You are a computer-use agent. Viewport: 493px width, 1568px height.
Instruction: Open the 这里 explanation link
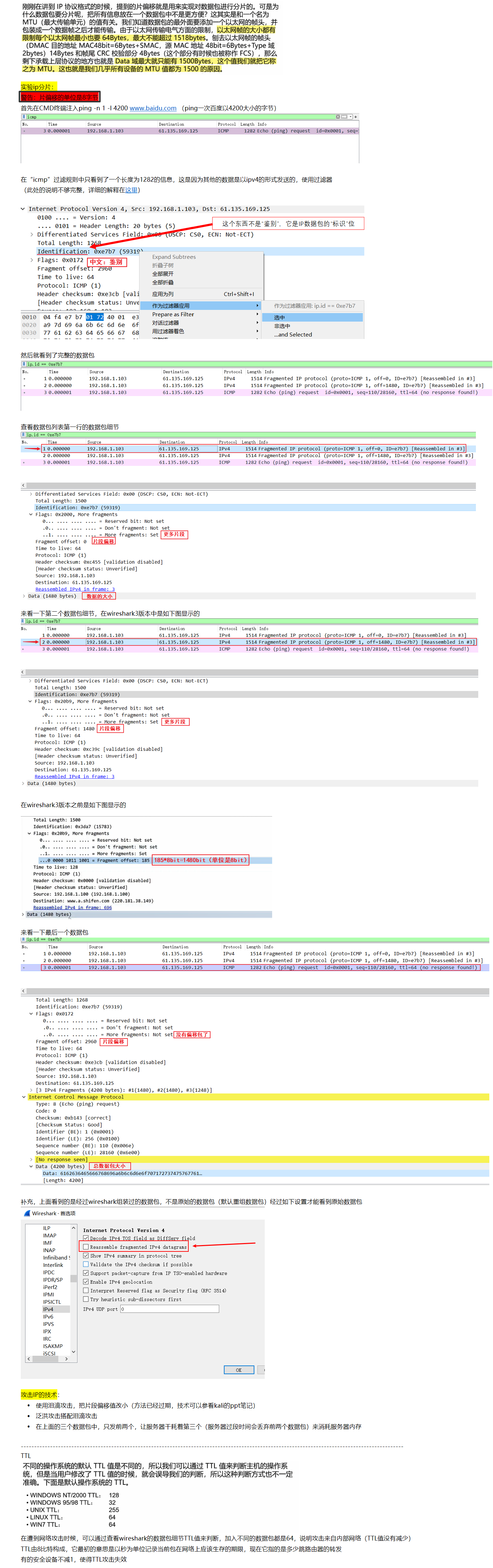click(x=131, y=190)
